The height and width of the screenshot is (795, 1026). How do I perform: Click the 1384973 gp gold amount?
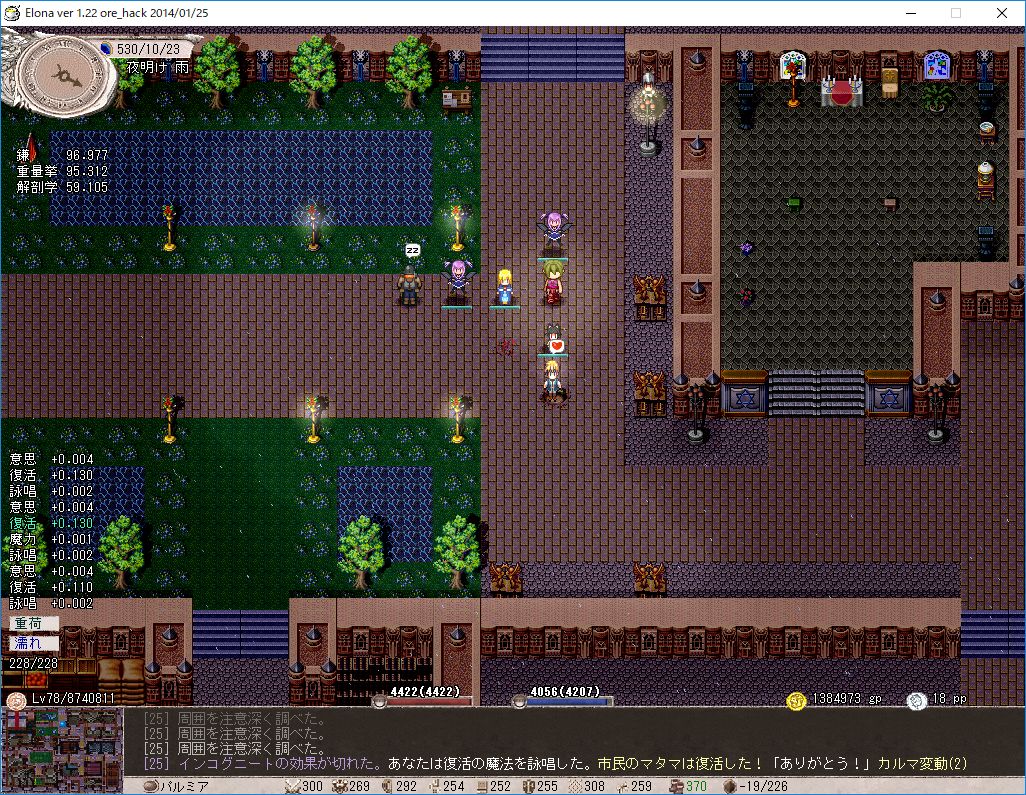847,699
